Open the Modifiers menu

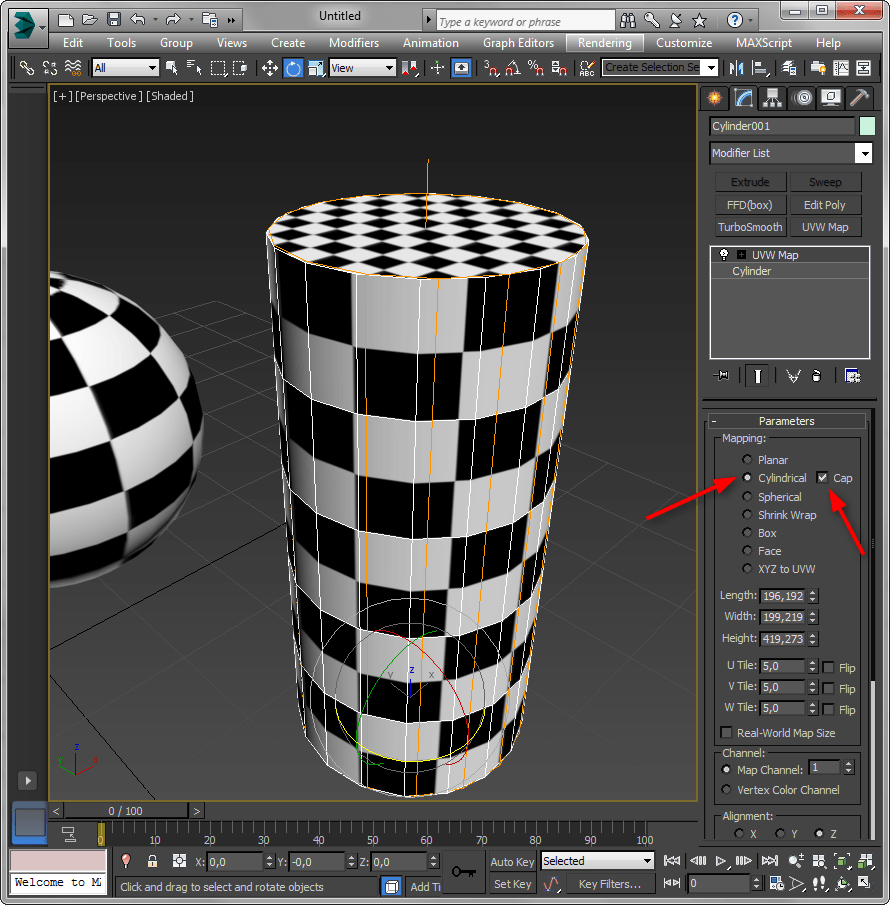coord(354,43)
